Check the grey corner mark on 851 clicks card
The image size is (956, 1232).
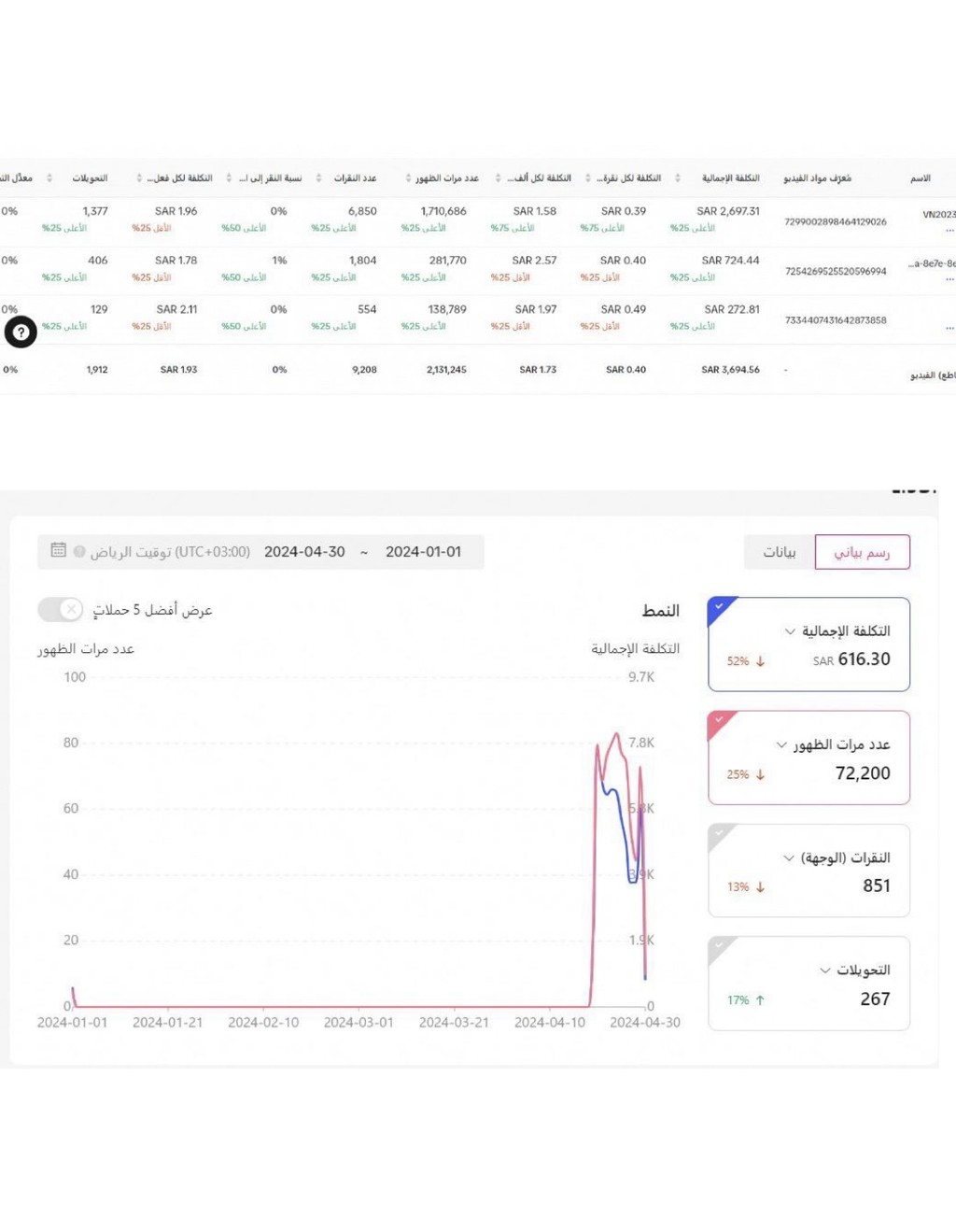[720, 833]
